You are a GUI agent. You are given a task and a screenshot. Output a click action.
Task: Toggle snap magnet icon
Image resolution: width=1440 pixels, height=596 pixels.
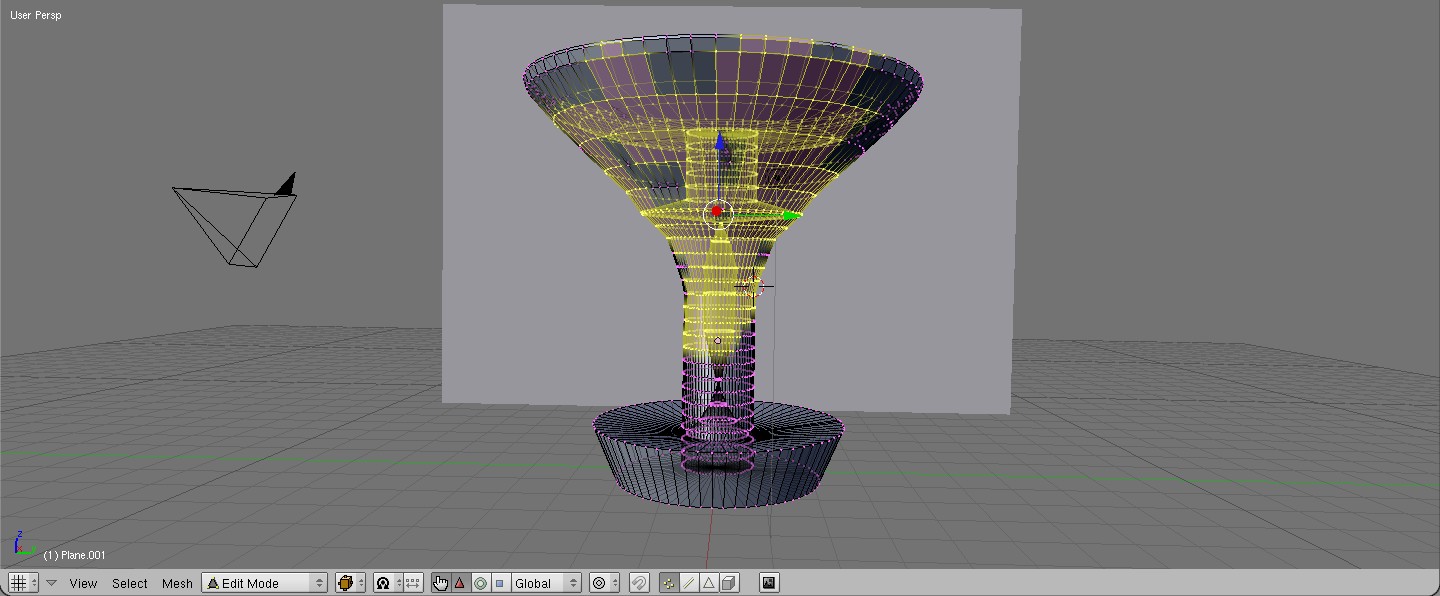tap(639, 583)
